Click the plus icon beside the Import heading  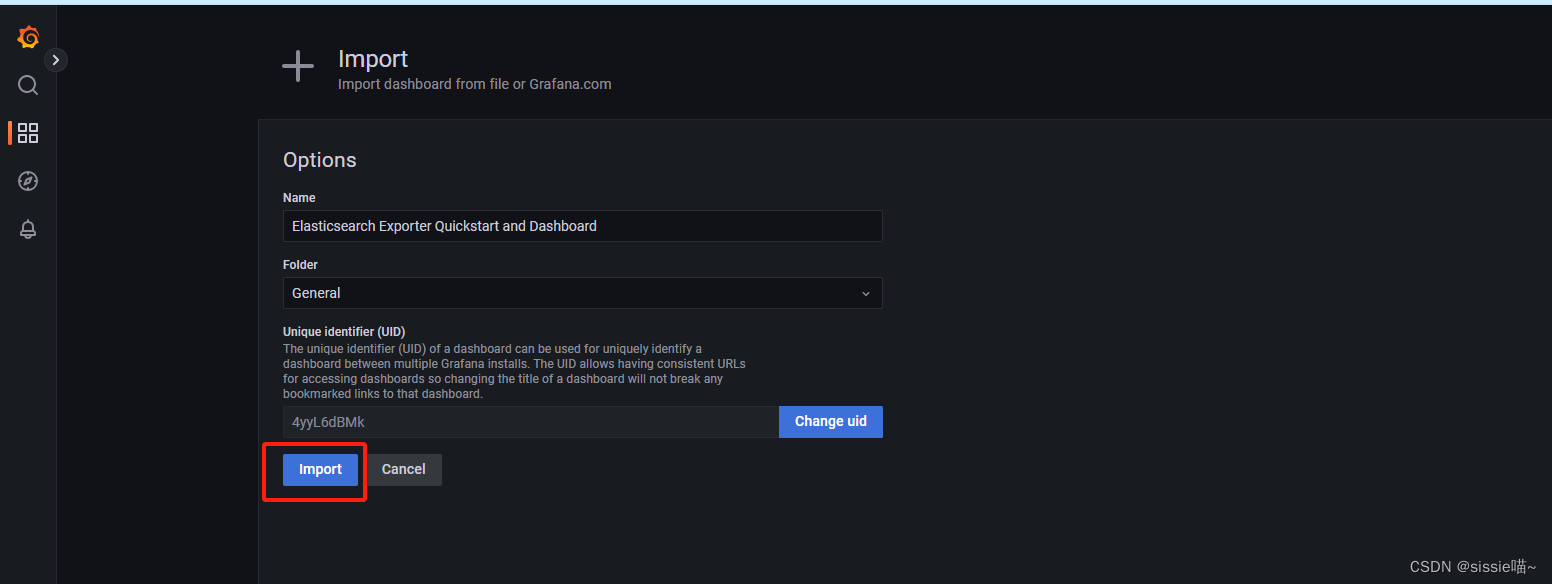(297, 66)
